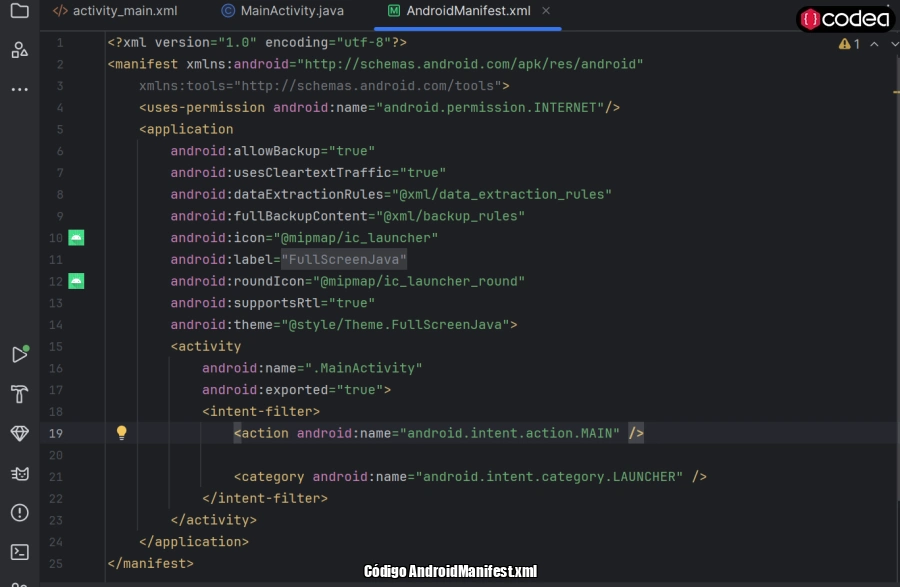Click the lightbulb on line 19
This screenshot has height=587, width=900.
tap(121, 432)
